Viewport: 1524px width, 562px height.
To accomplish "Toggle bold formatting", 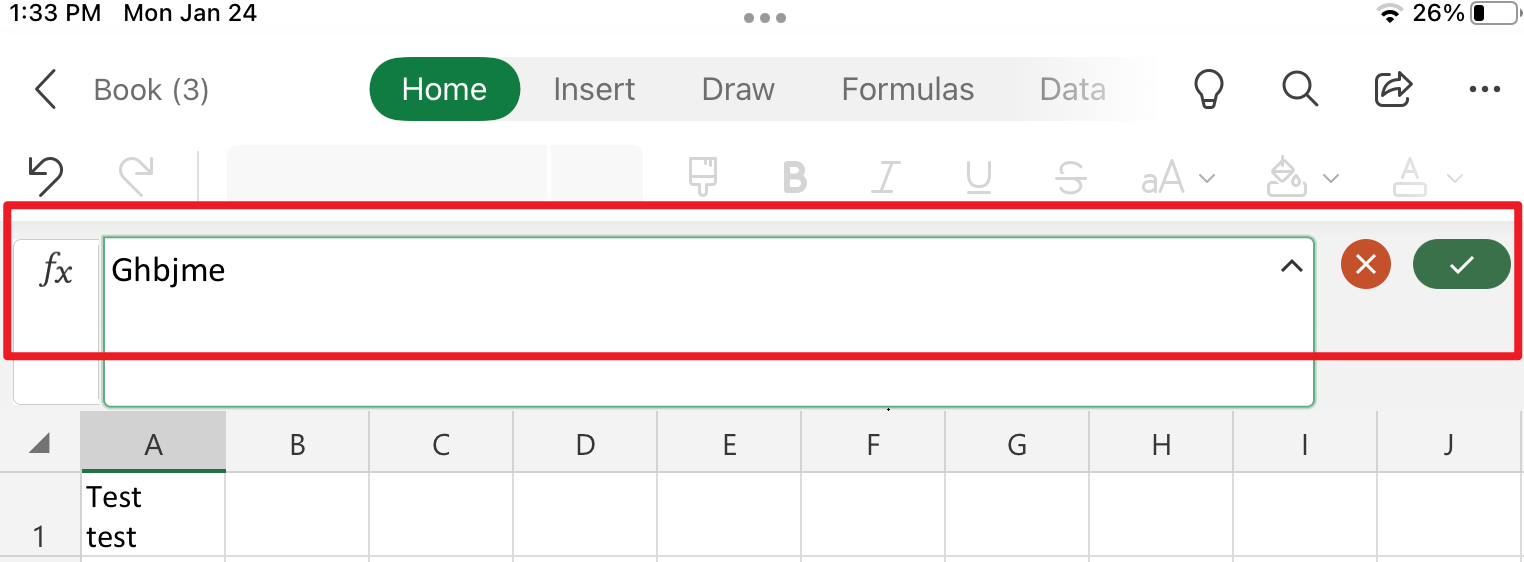I will (x=795, y=178).
